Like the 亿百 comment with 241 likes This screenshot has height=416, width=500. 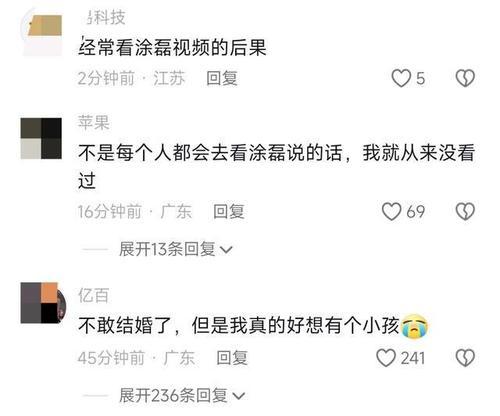[386, 358]
